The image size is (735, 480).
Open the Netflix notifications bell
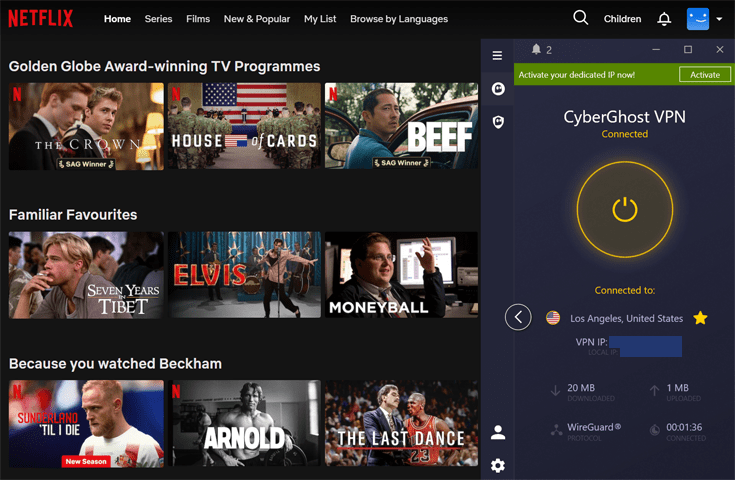point(664,19)
